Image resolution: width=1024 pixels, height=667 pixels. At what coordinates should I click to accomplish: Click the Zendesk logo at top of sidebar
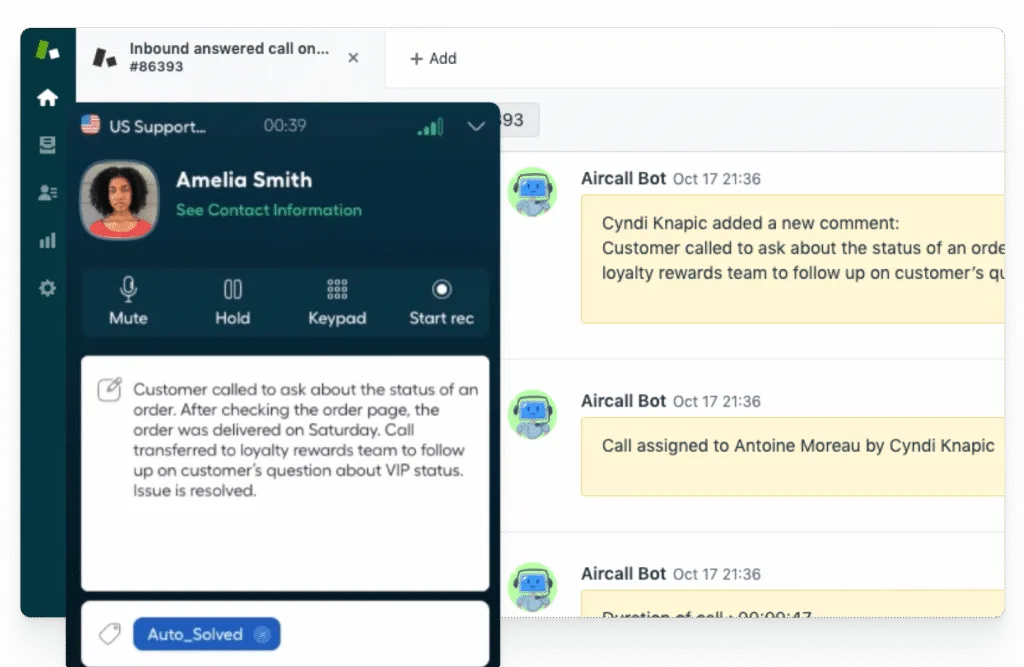point(47,50)
